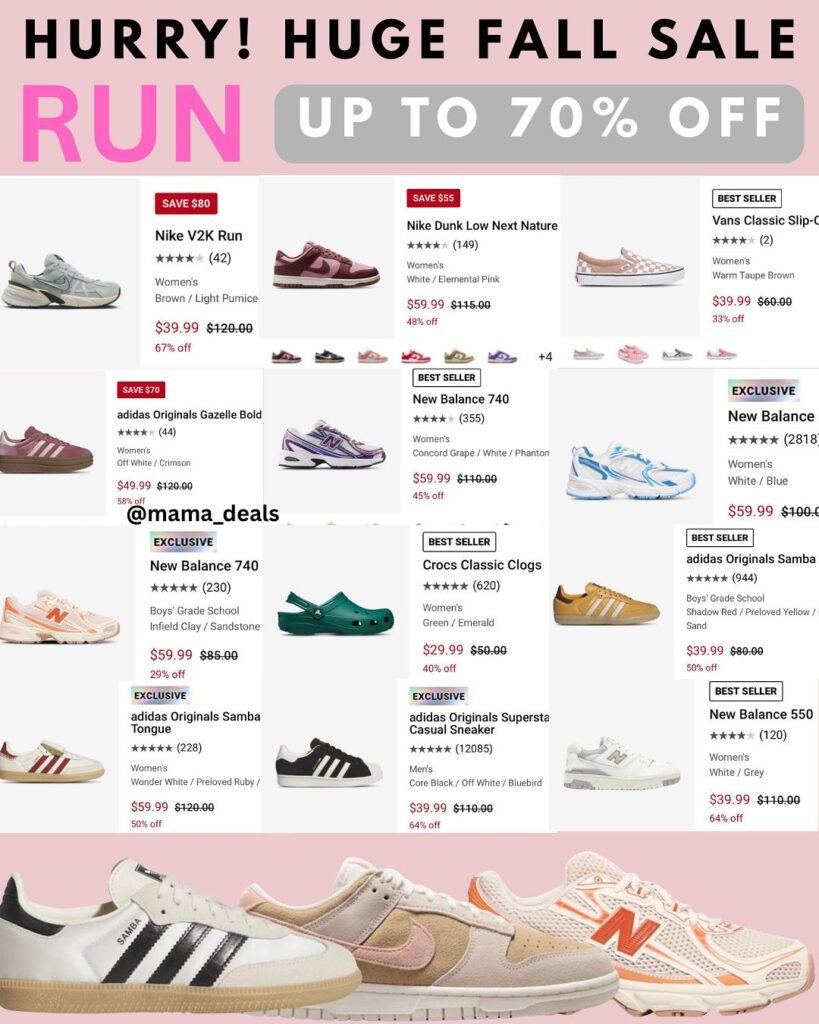View the black adidas Superstar shoe image

click(x=329, y=763)
